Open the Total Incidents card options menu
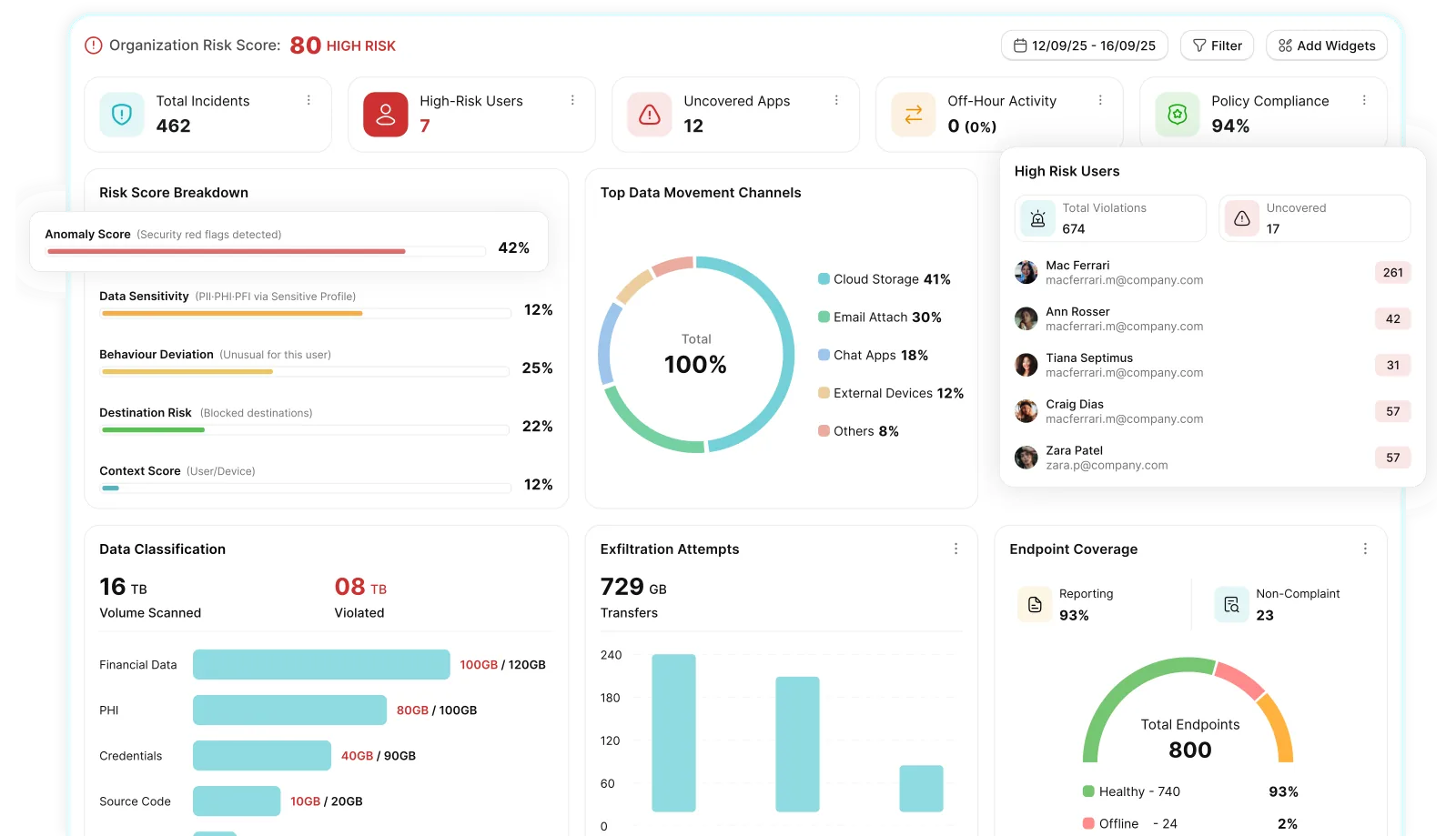Screen dimensions: 1456x836 point(308,100)
